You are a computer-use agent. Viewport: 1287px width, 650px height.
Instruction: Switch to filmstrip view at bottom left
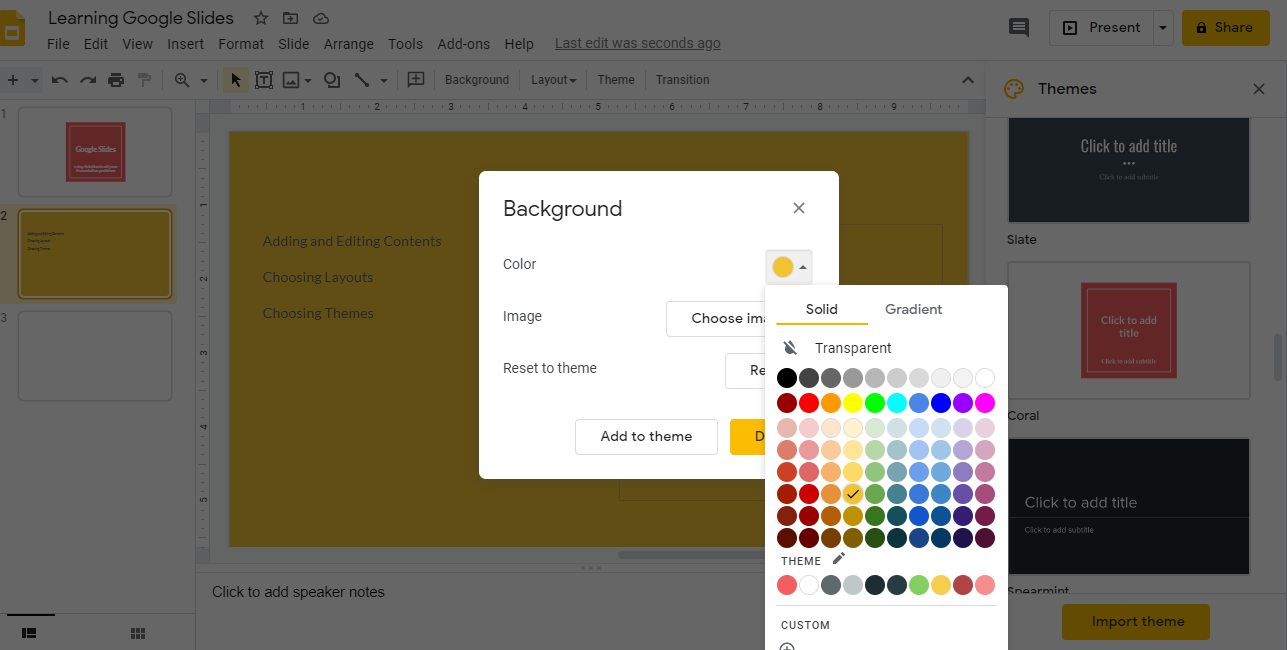pyautogui.click(x=29, y=633)
